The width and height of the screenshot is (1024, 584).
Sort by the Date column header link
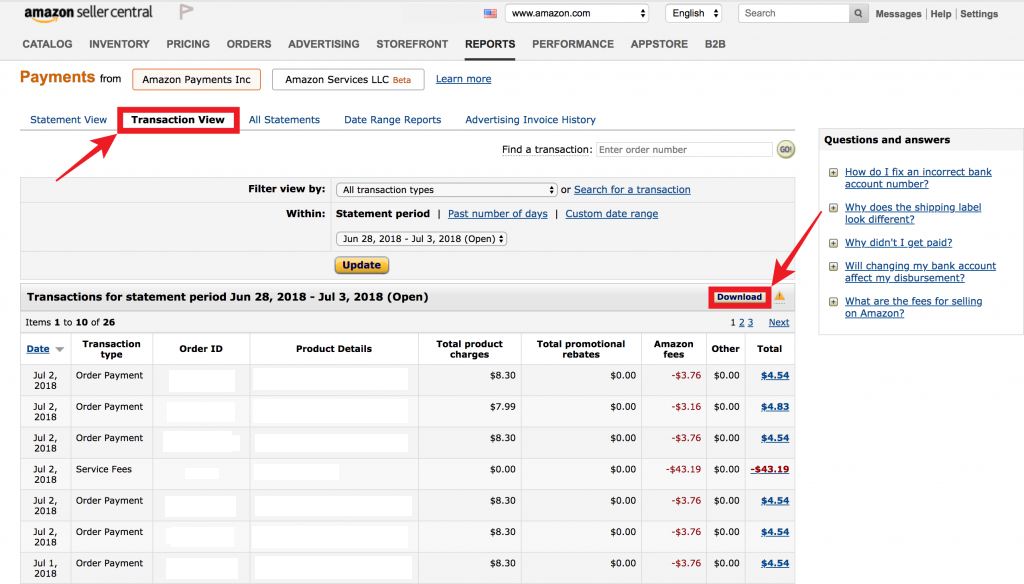(x=38, y=349)
